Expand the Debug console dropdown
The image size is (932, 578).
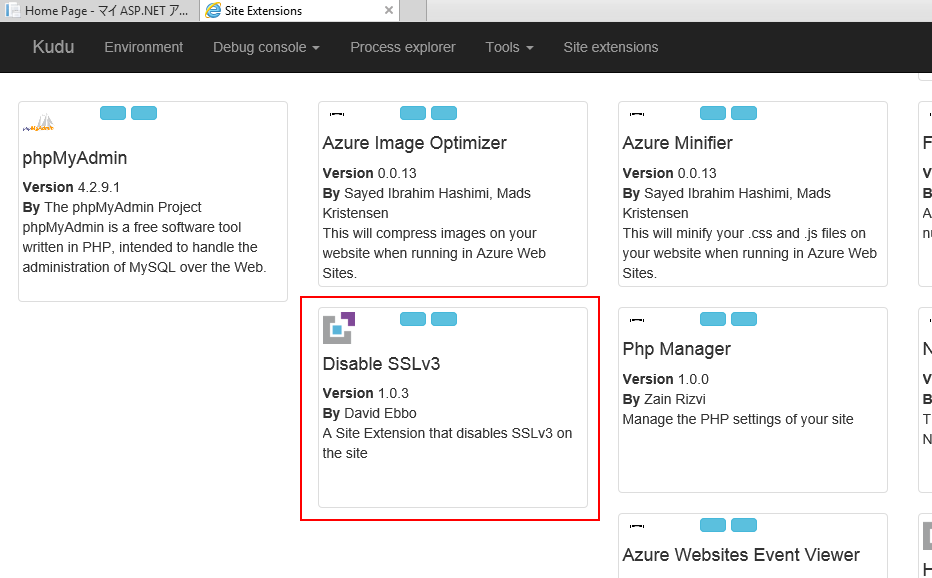(266, 47)
